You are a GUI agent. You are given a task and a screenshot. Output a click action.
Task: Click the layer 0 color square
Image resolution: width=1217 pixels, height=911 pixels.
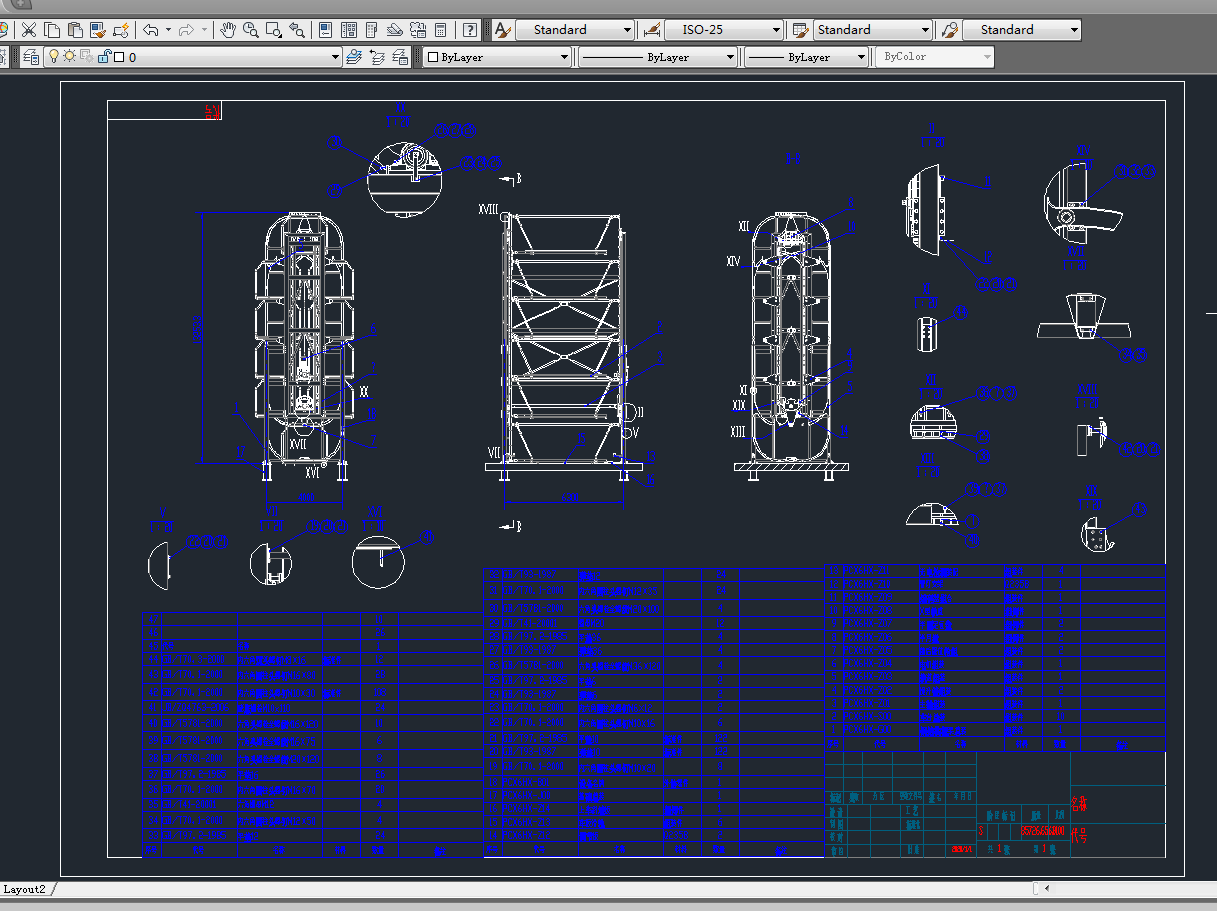click(119, 57)
